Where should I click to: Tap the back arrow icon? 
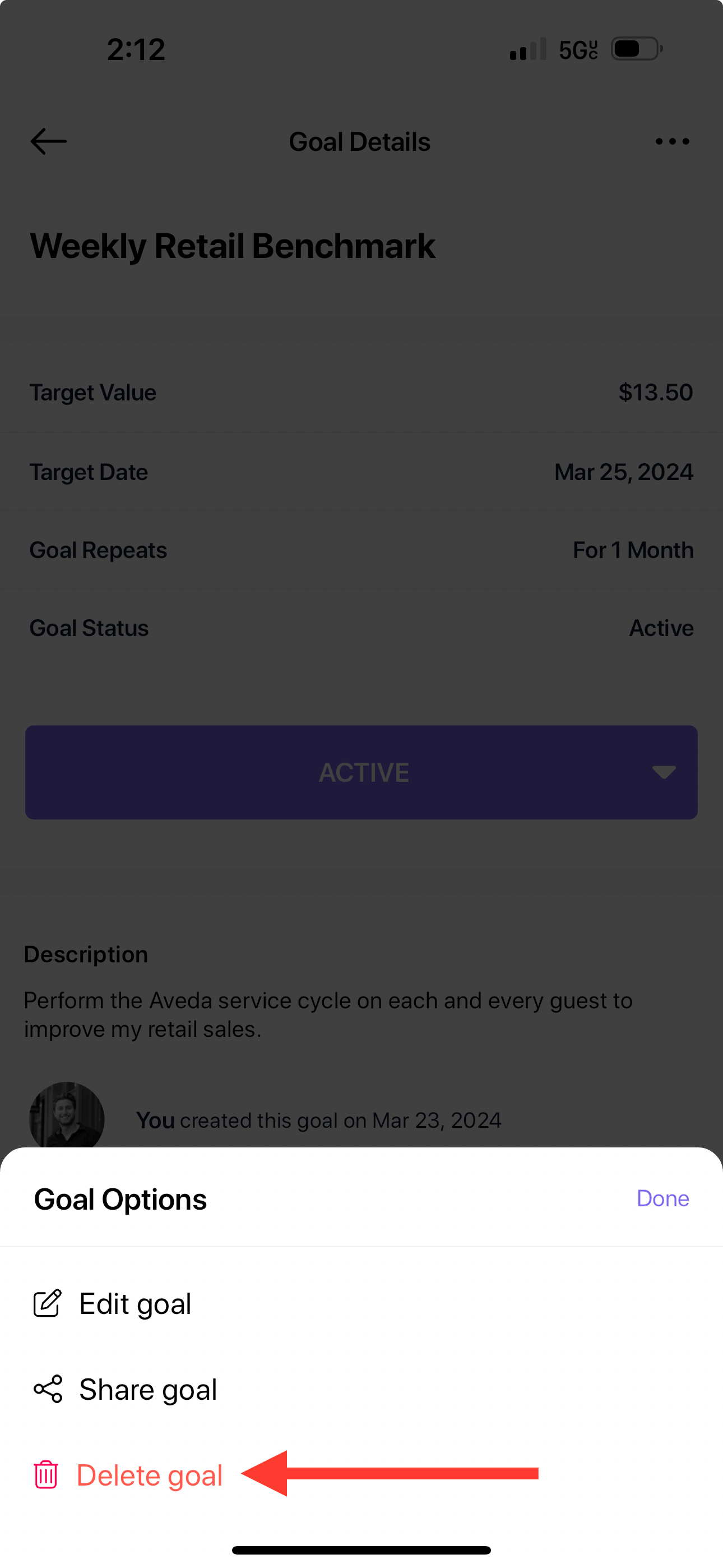[x=49, y=142]
